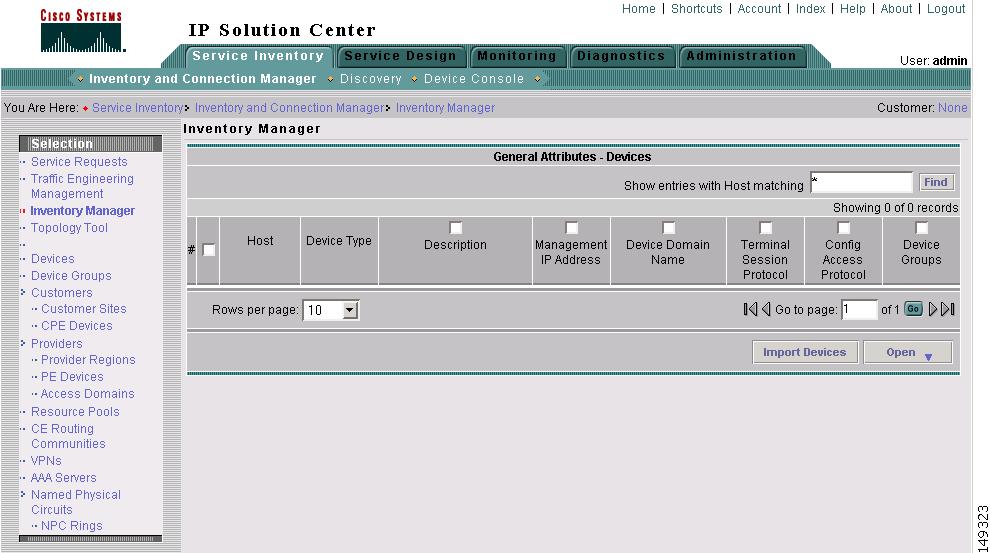The height and width of the screenshot is (553, 990).
Task: Open the Help link
Action: coord(852,9)
